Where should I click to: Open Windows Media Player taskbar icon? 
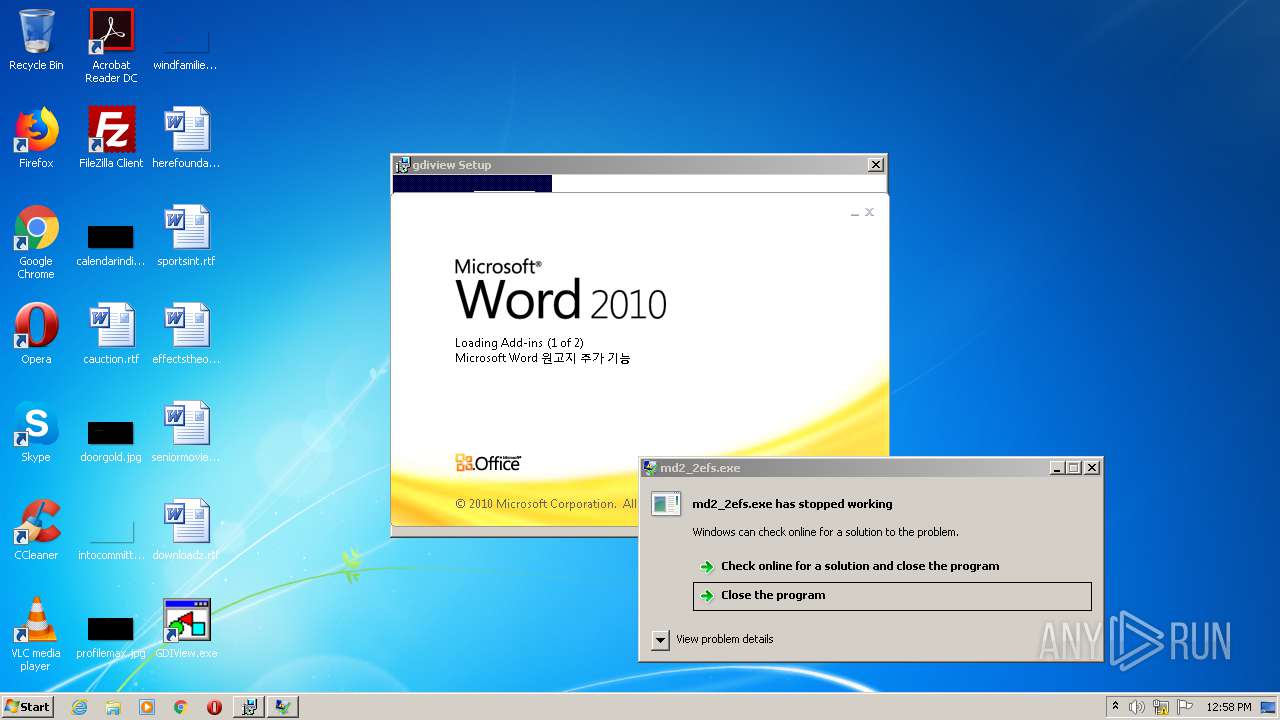147,707
